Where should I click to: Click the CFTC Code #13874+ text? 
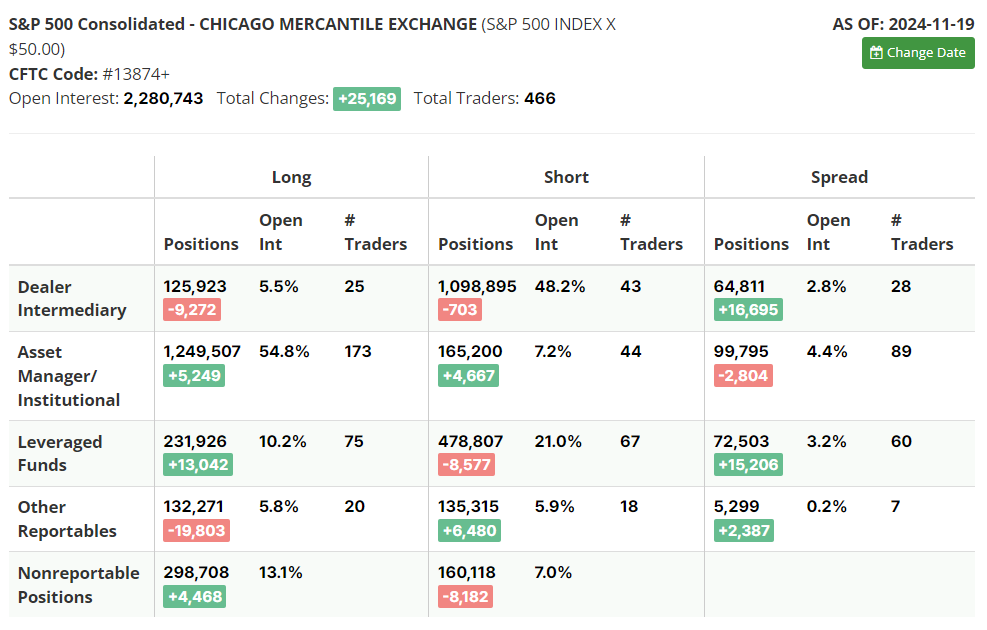tap(89, 74)
